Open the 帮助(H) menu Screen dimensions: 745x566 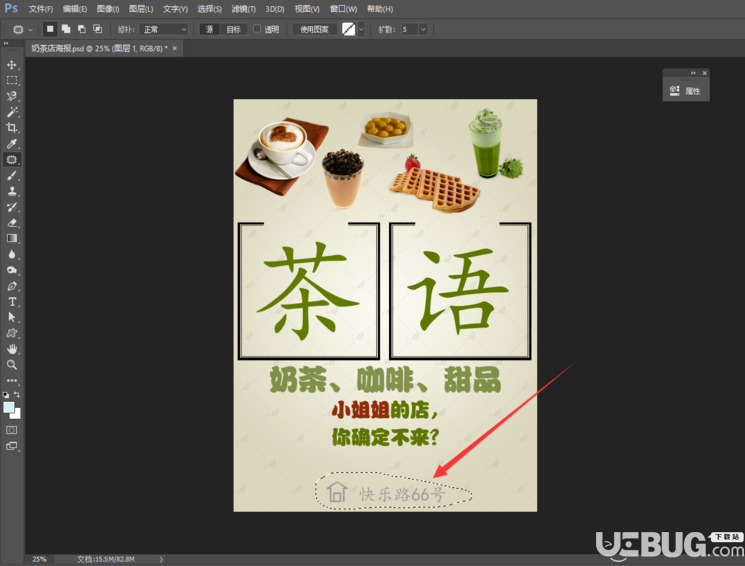pyautogui.click(x=380, y=9)
